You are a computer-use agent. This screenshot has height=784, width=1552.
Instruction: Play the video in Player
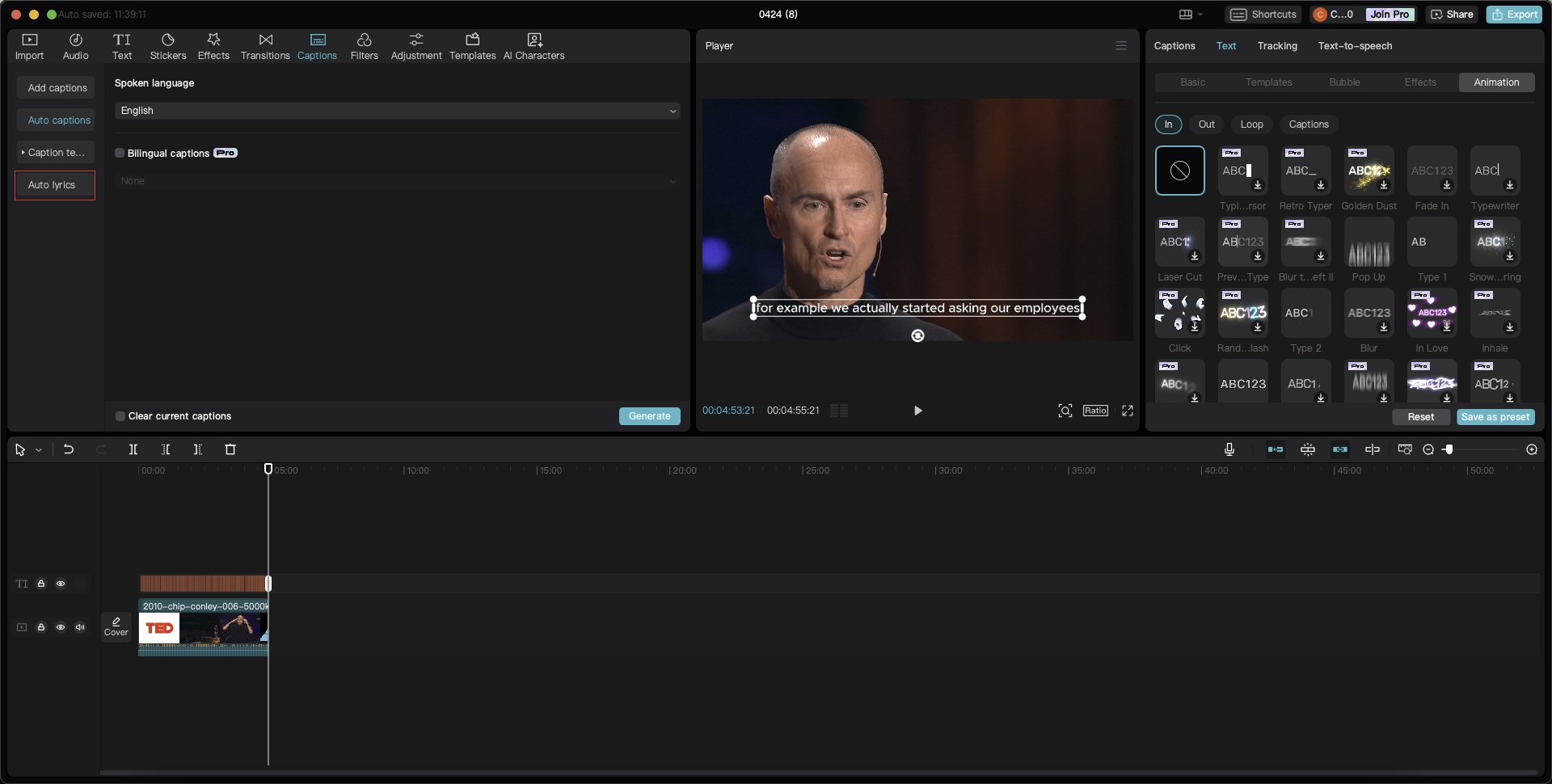pyautogui.click(x=917, y=411)
